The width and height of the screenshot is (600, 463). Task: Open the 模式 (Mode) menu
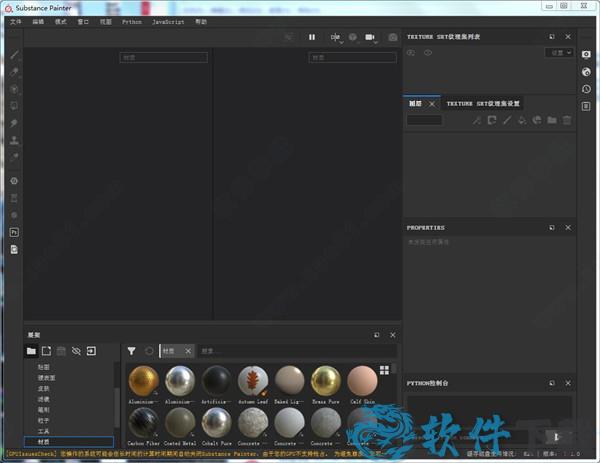(61, 22)
